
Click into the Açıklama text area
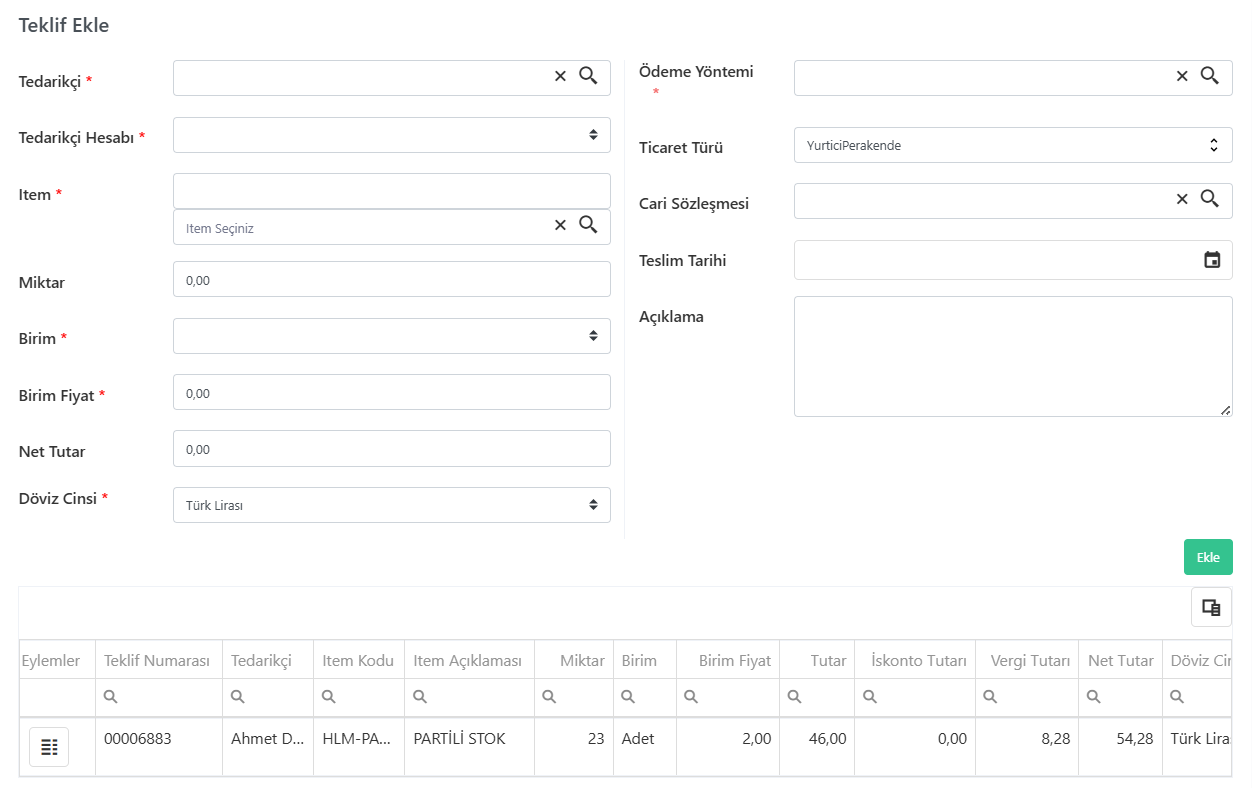(x=1013, y=356)
